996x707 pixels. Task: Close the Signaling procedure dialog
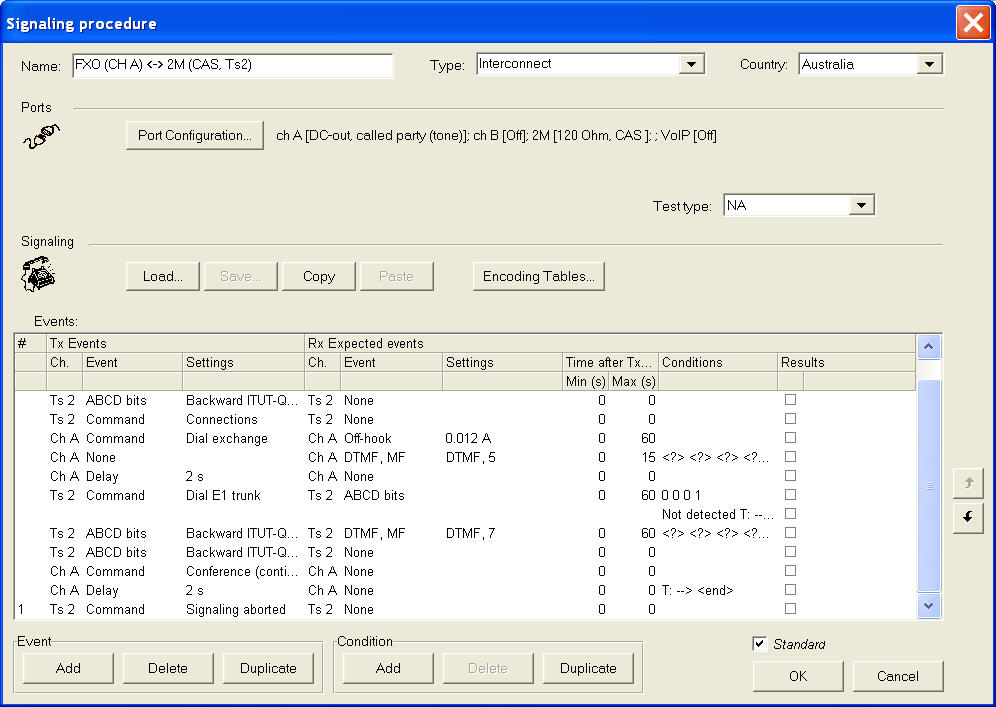(972, 22)
